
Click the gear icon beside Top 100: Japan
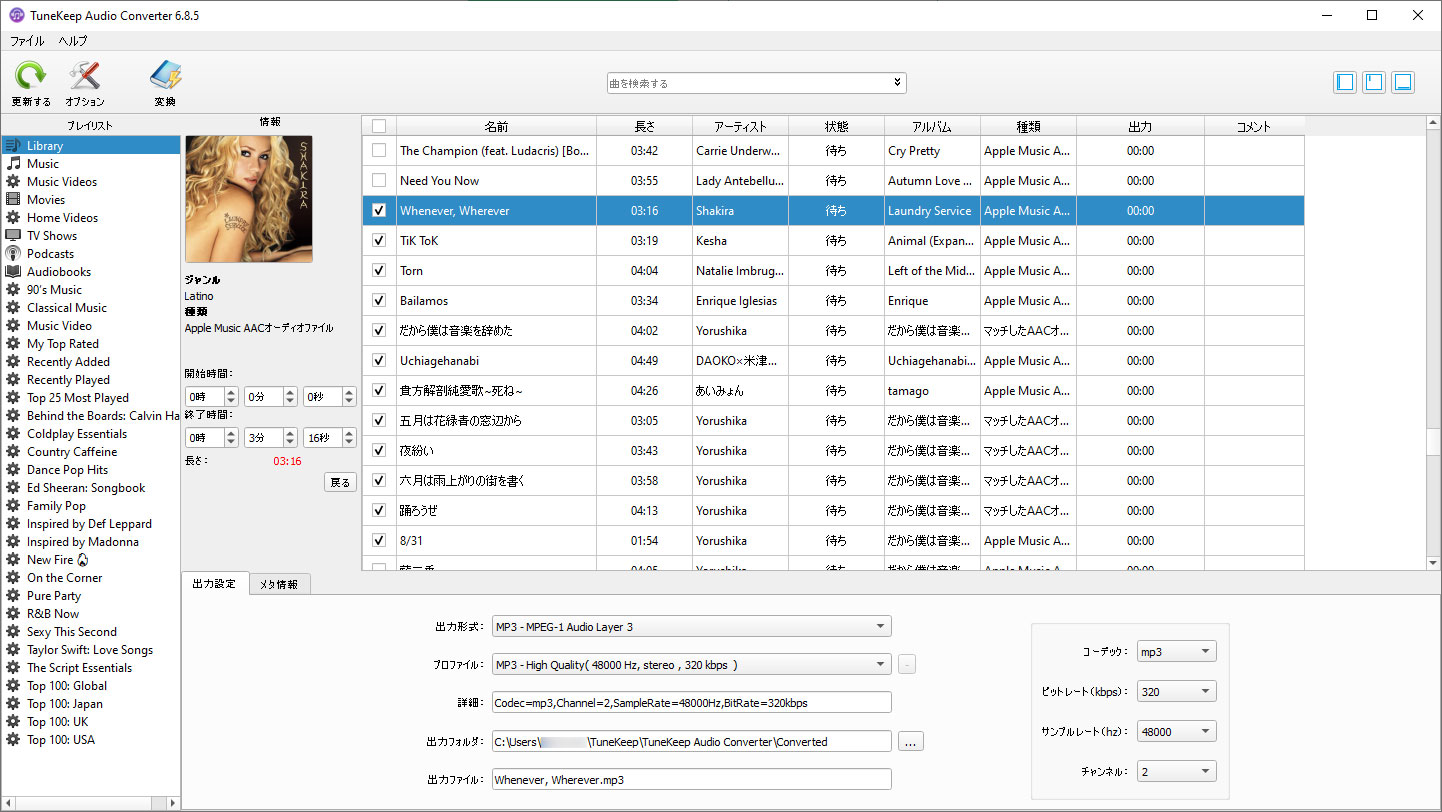[13, 704]
